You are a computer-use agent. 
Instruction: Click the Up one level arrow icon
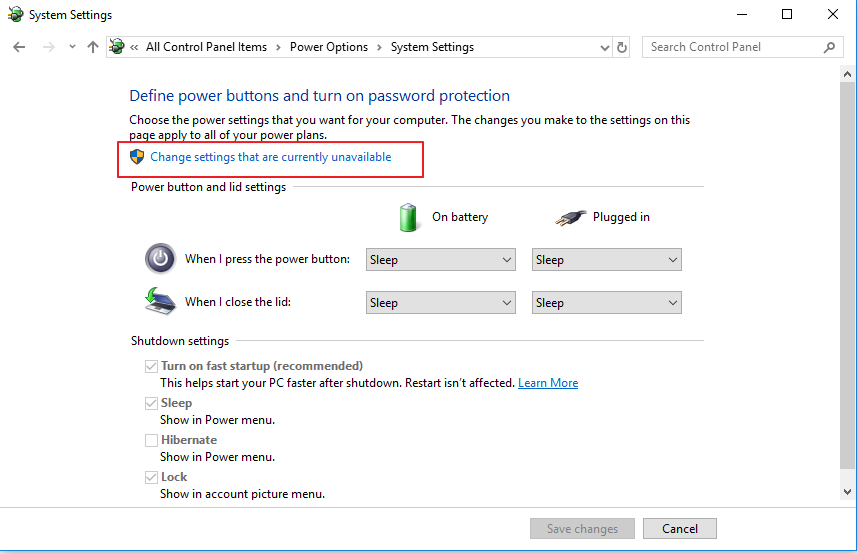coord(93,47)
